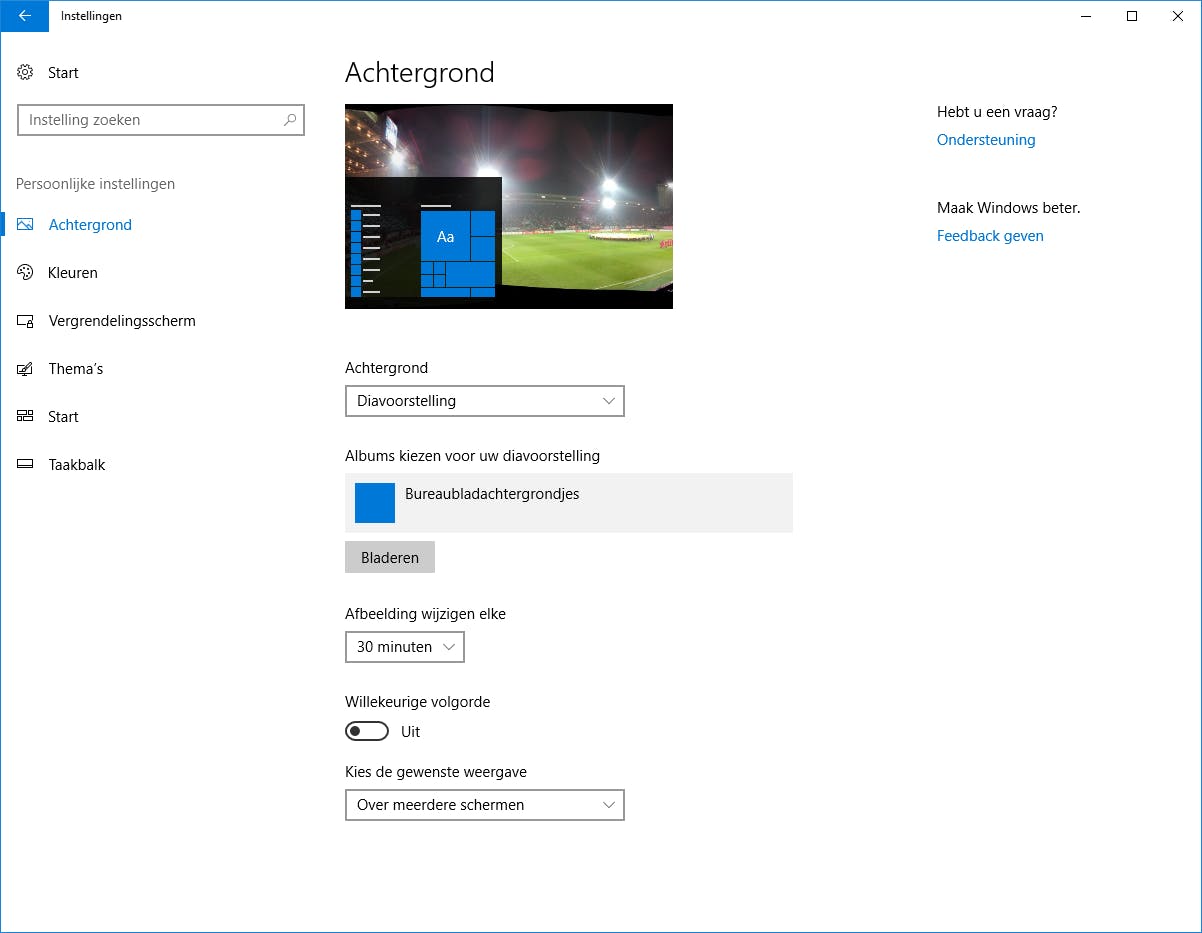Image resolution: width=1202 pixels, height=933 pixels.
Task: Expand the 30 minuten interval dropdown
Action: pos(405,647)
